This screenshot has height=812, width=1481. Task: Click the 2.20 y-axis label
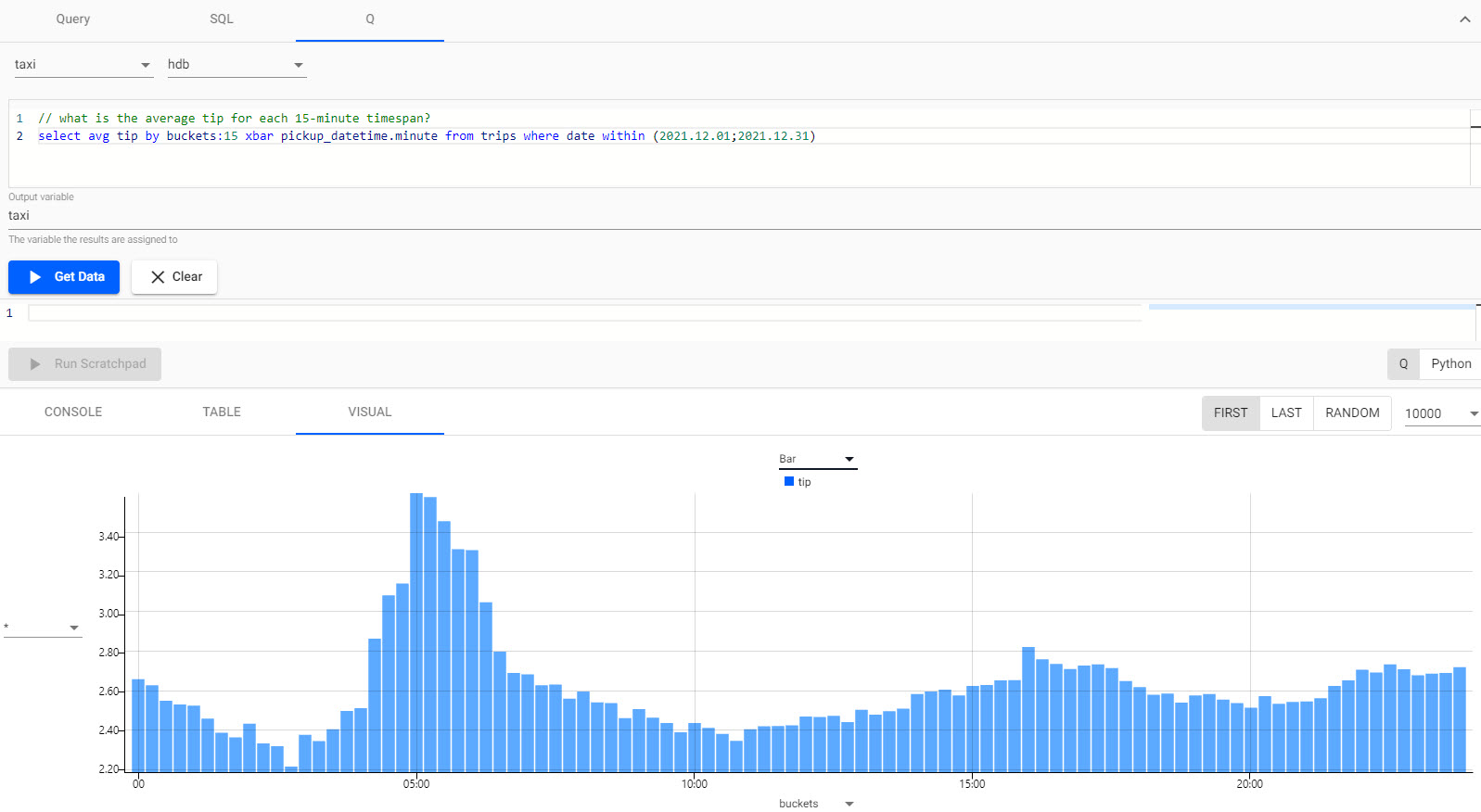pyautogui.click(x=109, y=769)
